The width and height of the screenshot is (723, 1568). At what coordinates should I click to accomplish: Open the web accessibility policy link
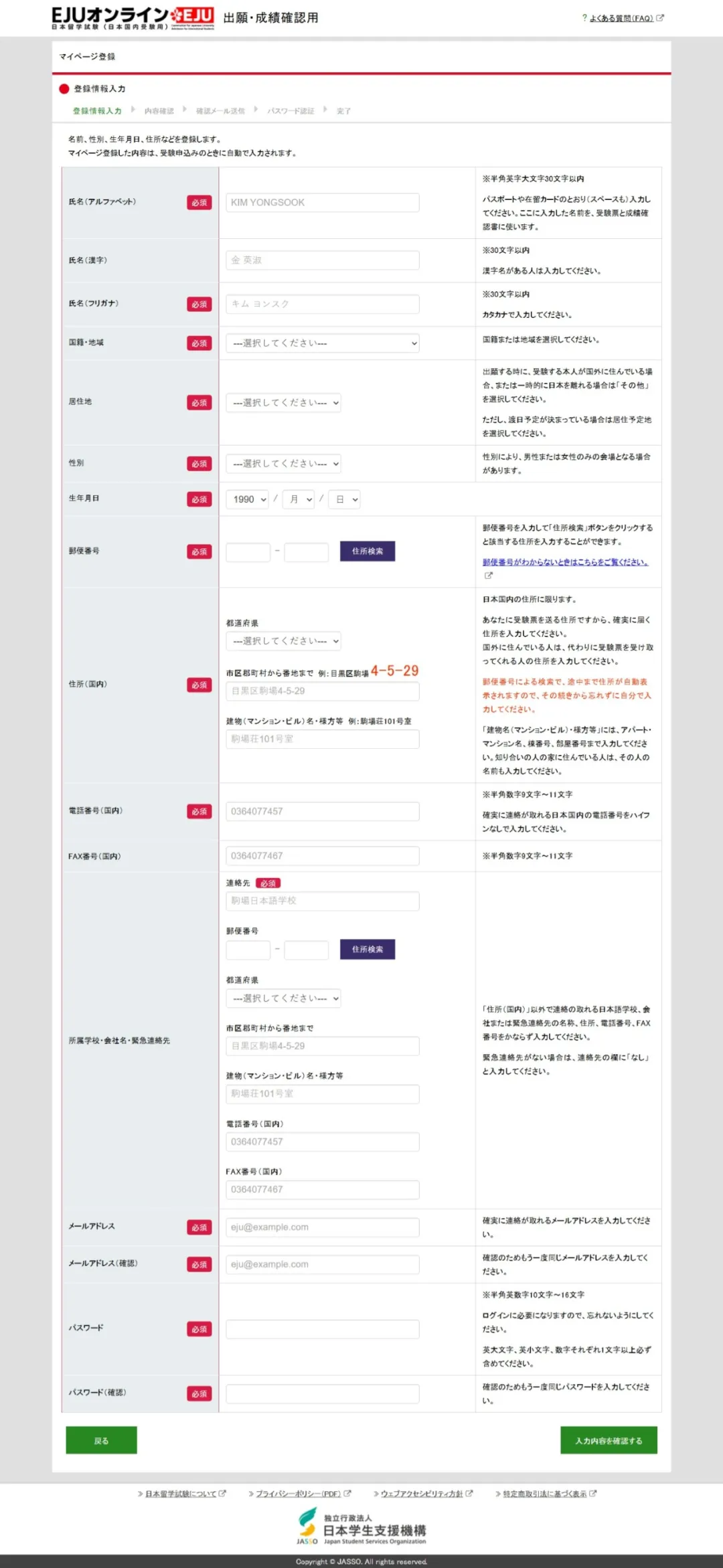pyautogui.click(x=422, y=1494)
